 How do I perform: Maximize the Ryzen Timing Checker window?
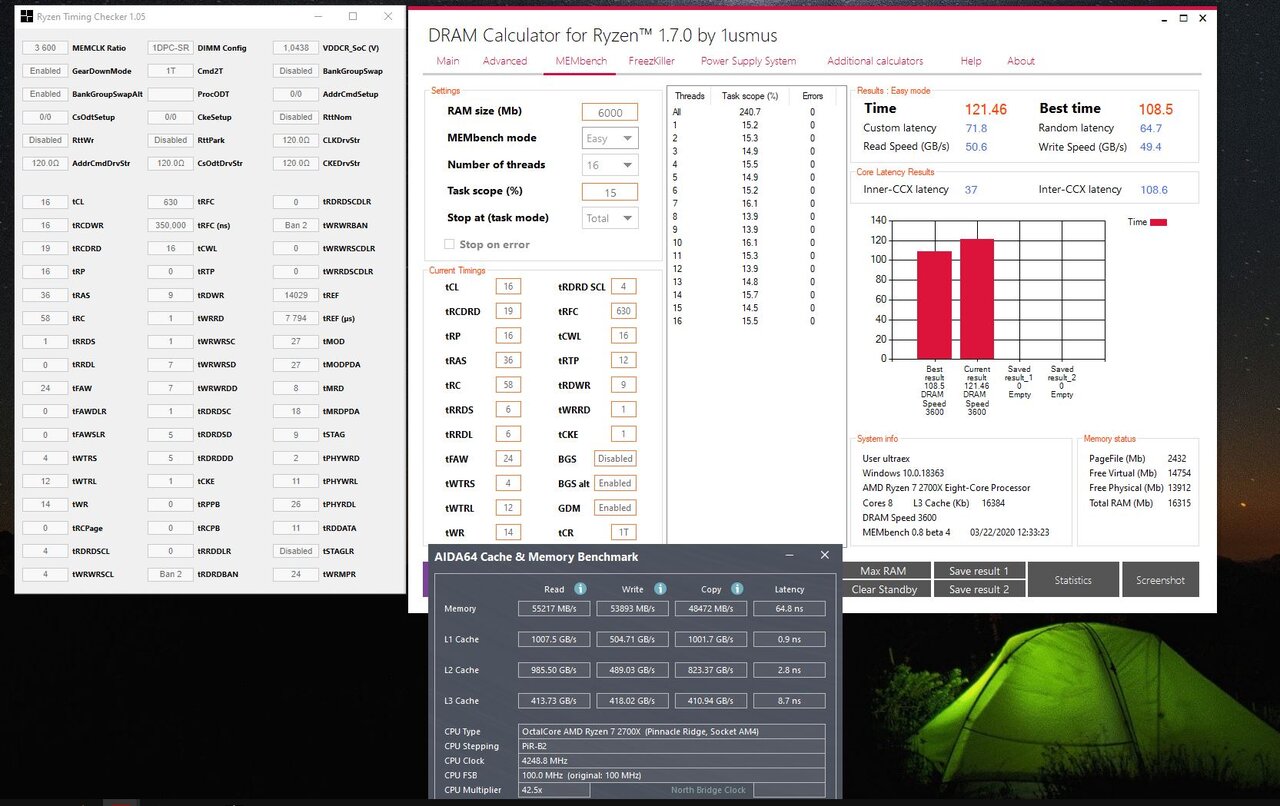click(352, 17)
